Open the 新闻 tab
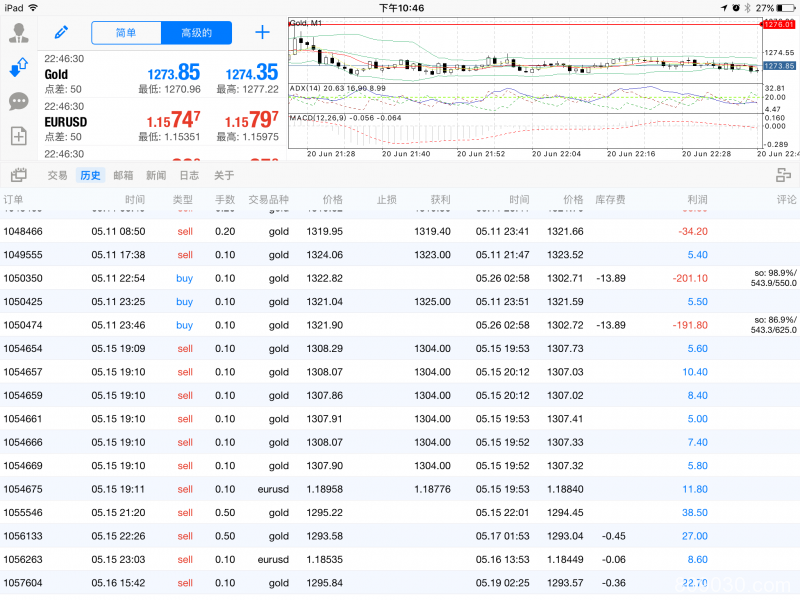800x600 pixels. [x=156, y=176]
